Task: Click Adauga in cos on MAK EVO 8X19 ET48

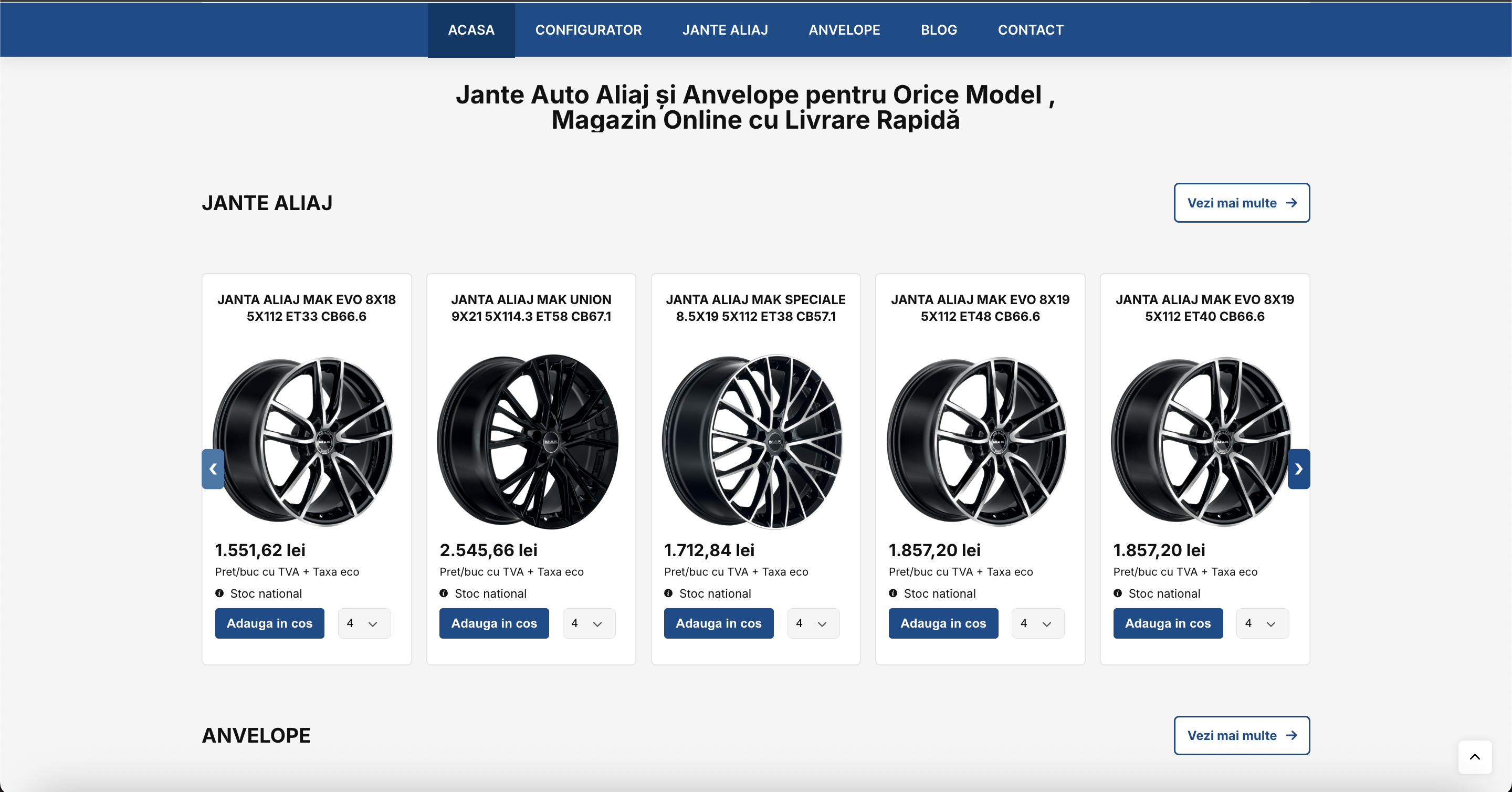Action: [943, 623]
